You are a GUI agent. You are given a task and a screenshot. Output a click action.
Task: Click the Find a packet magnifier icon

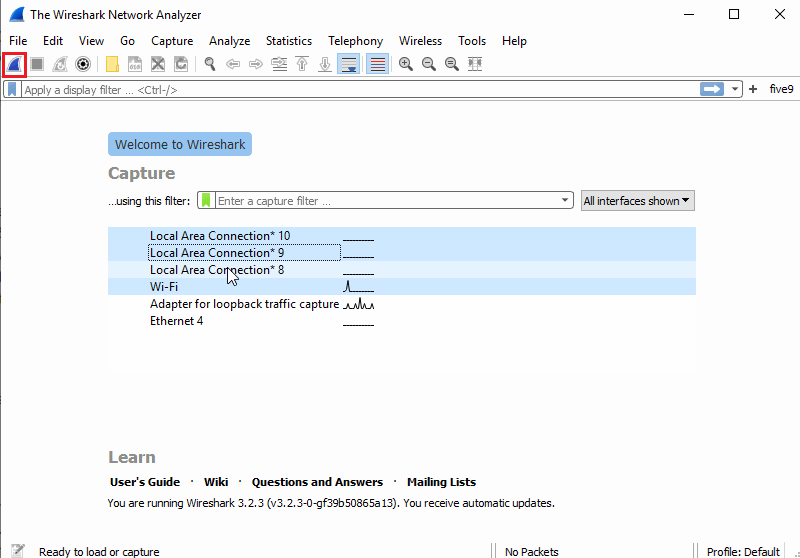(210, 64)
